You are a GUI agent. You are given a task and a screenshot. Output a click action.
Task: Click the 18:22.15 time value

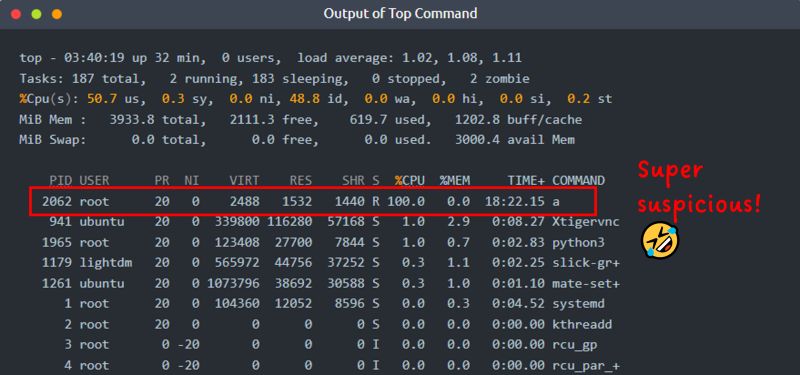pos(515,202)
